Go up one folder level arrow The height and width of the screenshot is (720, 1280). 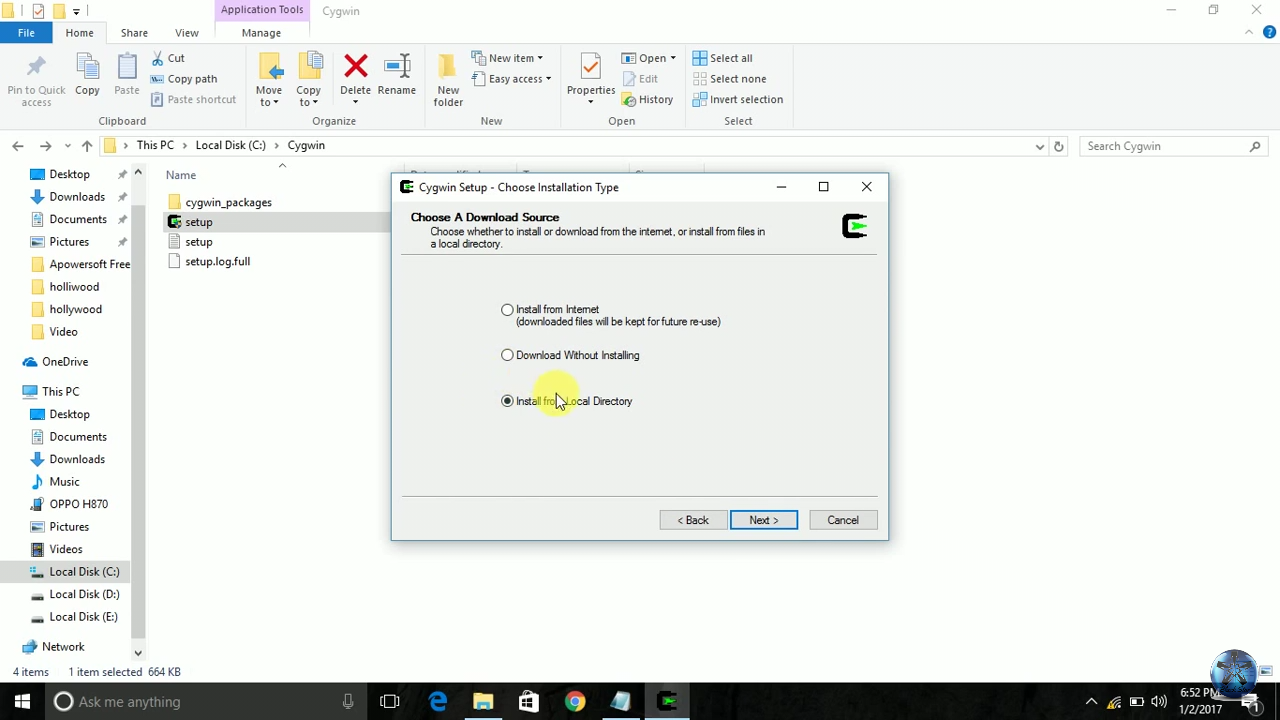pyautogui.click(x=87, y=146)
